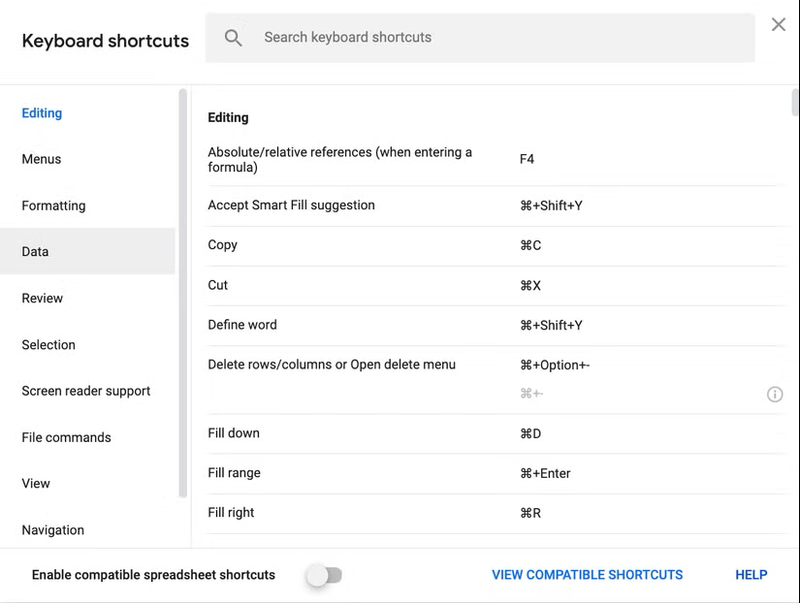Click the sidebar category scrollbar
The height and width of the screenshot is (603, 800).
pyautogui.click(x=183, y=290)
